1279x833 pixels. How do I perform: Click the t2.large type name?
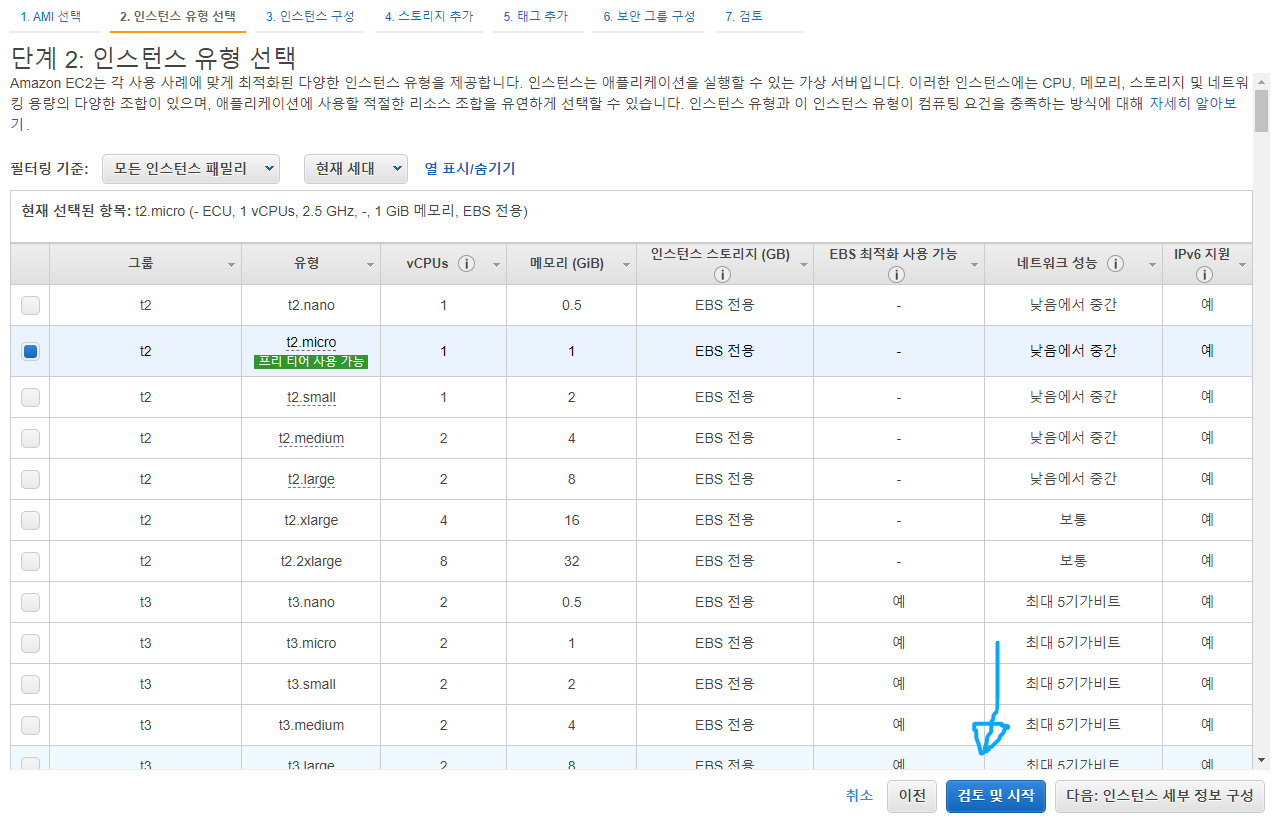click(x=311, y=480)
